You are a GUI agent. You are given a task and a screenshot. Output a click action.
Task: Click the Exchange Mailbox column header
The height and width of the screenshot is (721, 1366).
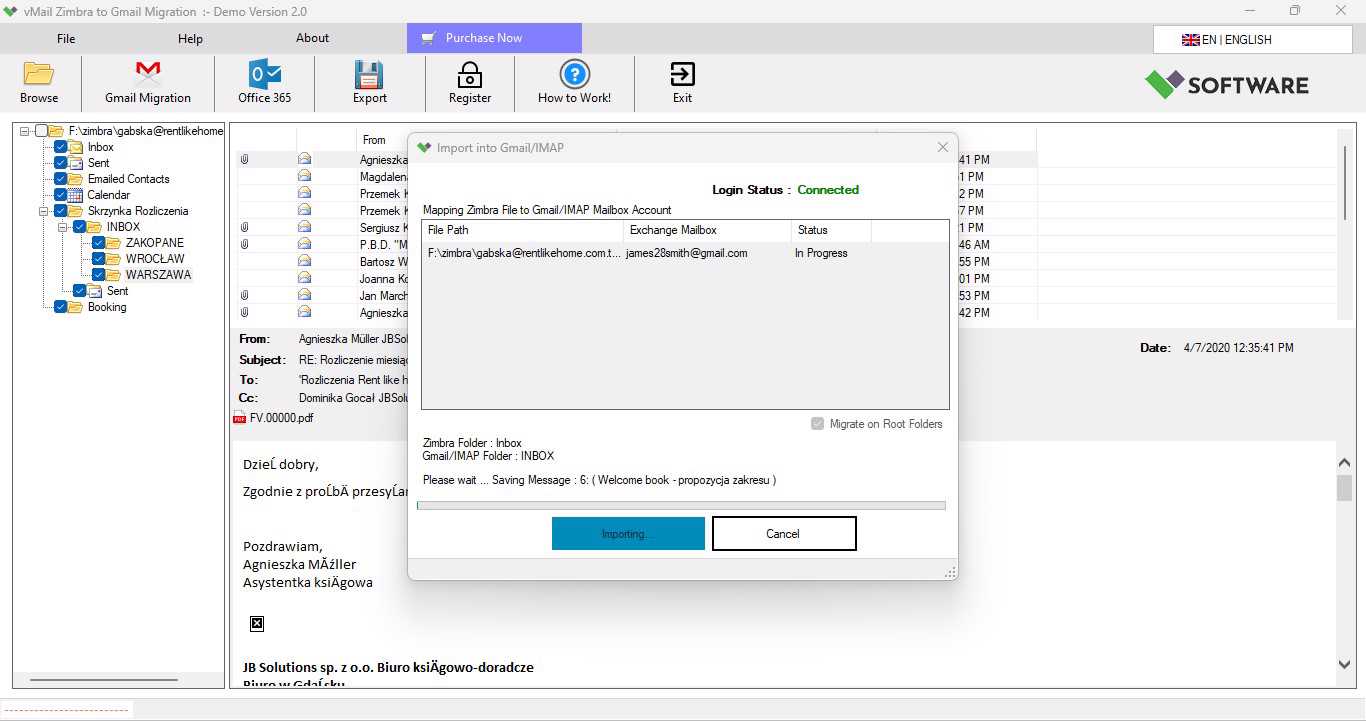point(707,230)
